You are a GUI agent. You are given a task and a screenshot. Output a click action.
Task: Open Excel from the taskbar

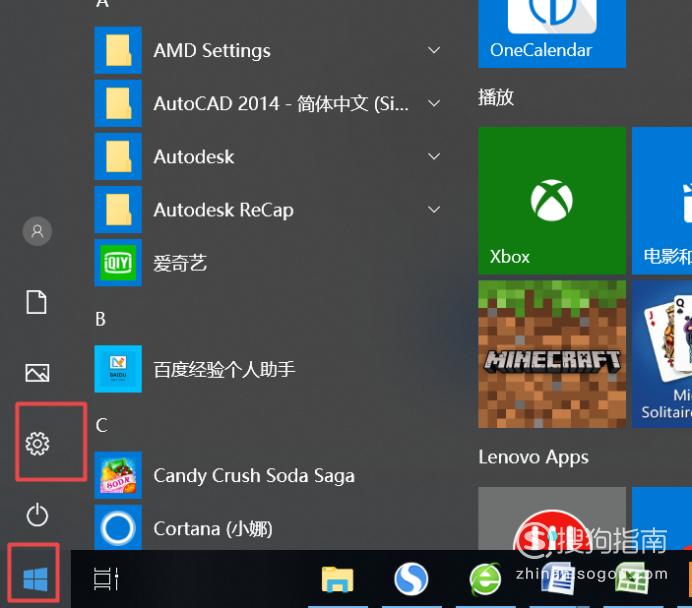coord(632,579)
